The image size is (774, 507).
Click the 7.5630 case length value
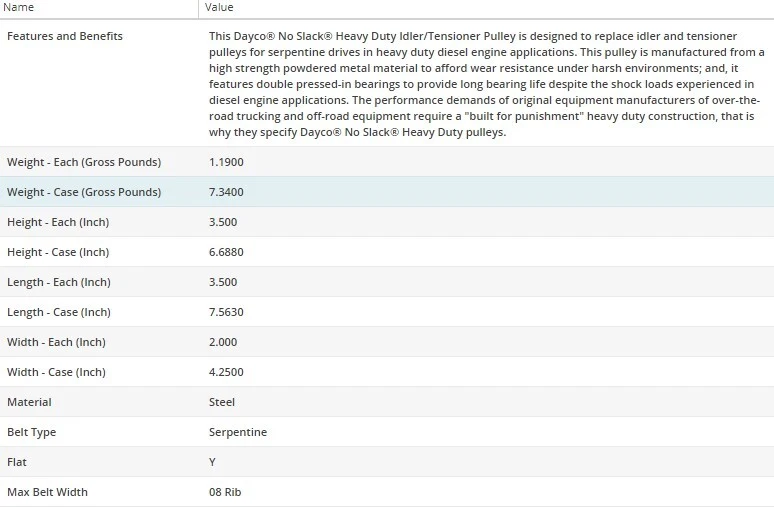[x=226, y=312]
